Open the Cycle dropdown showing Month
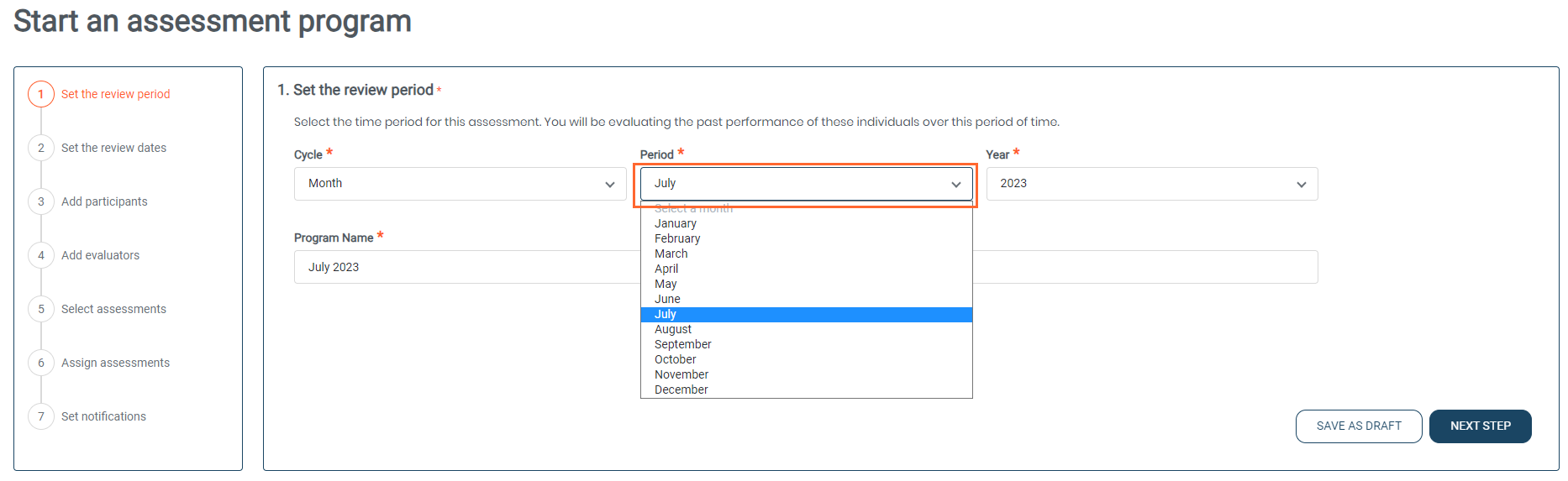Viewport: 1568px width, 481px height. 460,184
